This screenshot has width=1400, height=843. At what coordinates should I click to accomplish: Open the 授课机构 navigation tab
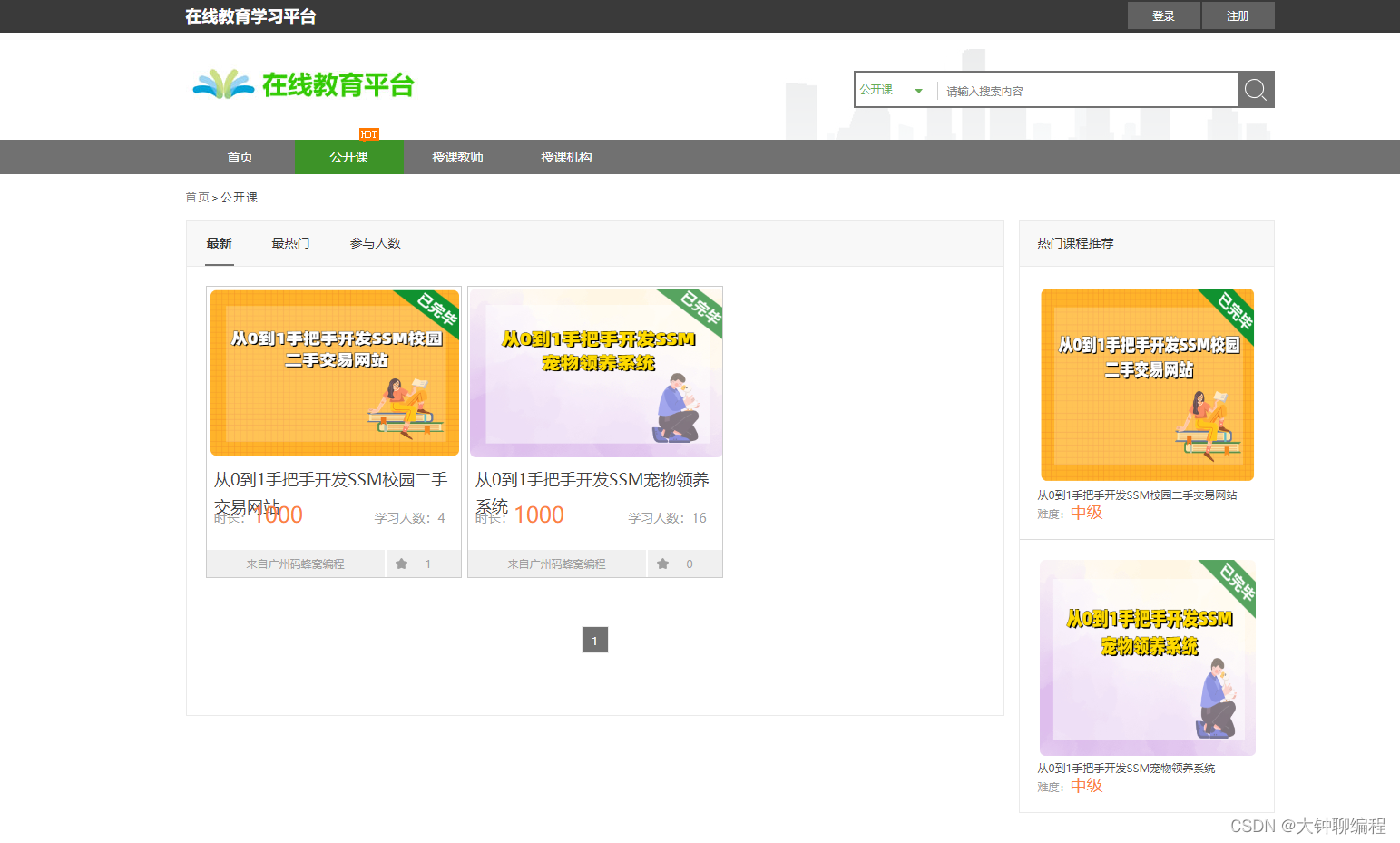click(565, 157)
